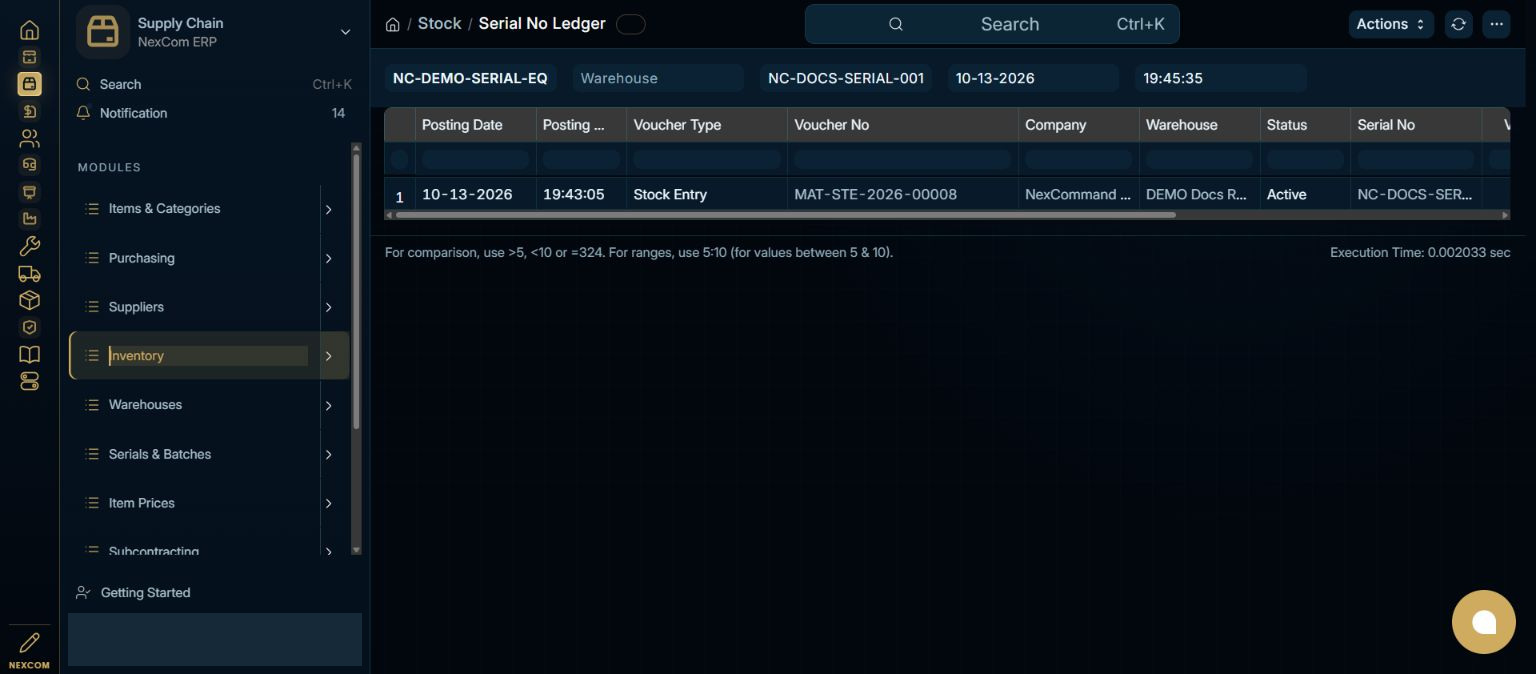Viewport: 1536px width, 674px height.
Task: Click the table horizontal scrollbar thumb
Action: pyautogui.click(x=785, y=215)
